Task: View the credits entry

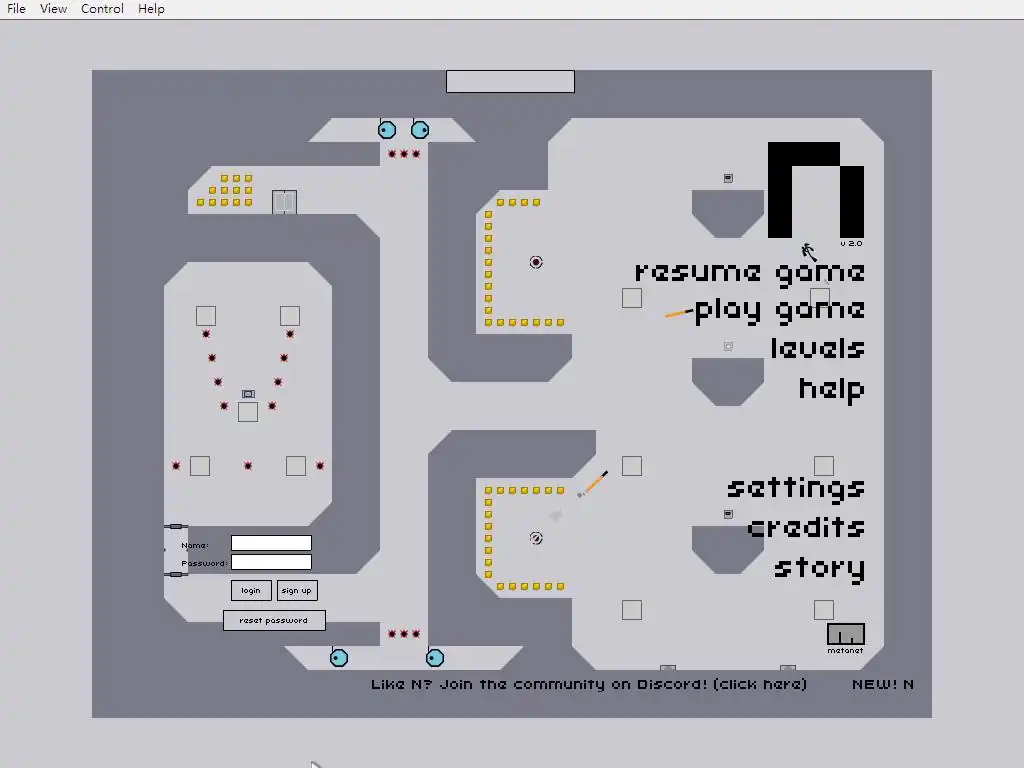Action: coord(807,526)
